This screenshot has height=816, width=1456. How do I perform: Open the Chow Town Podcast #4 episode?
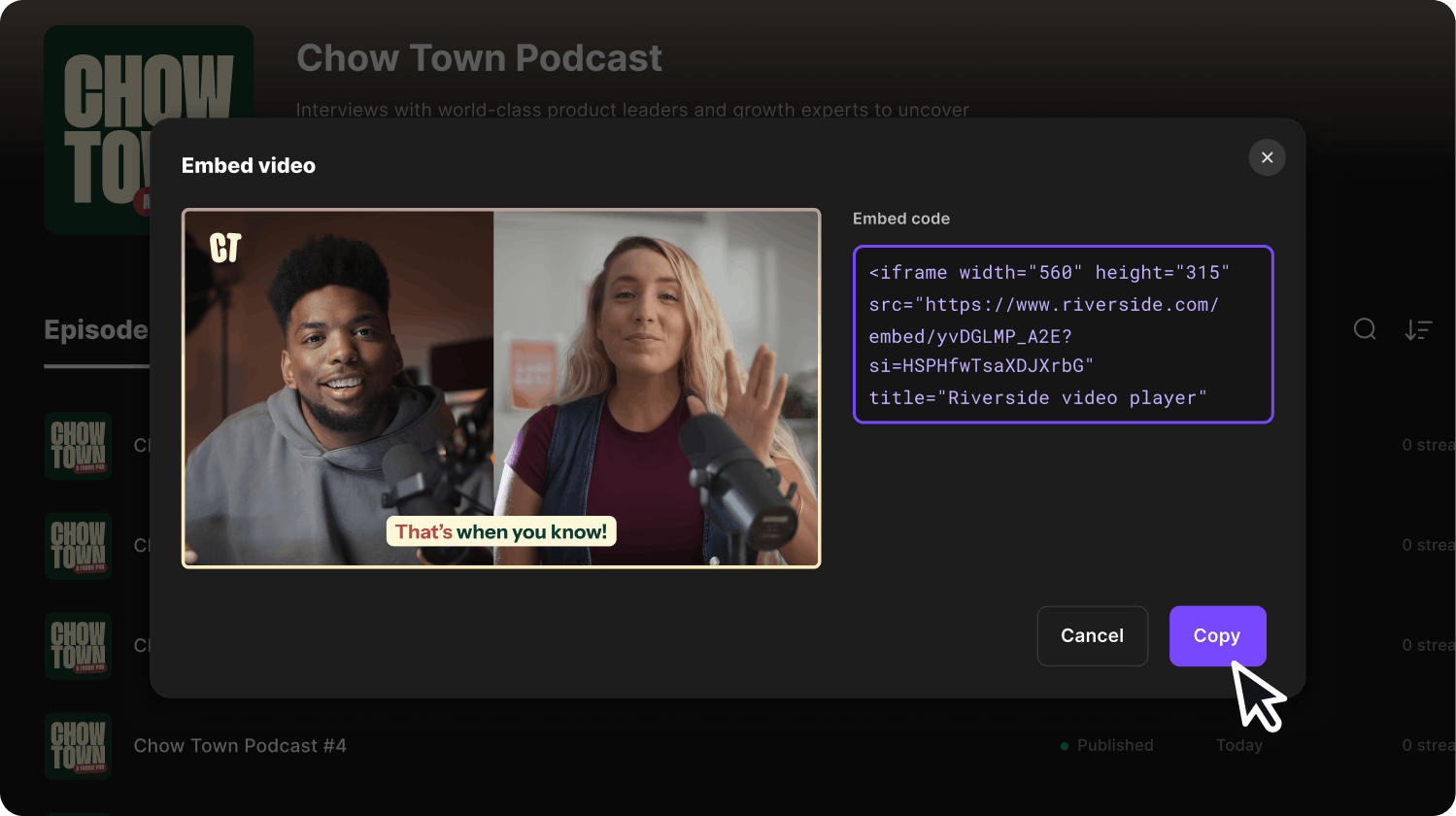point(240,746)
